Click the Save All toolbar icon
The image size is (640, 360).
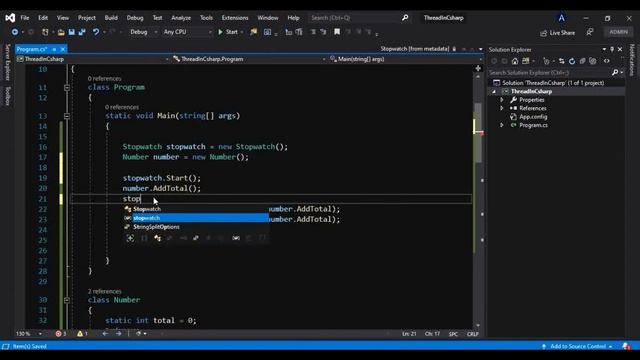[x=82, y=32]
